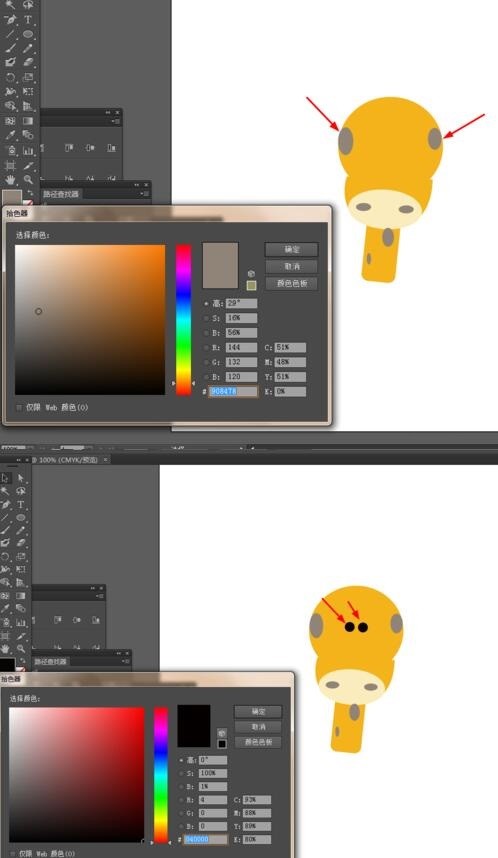Click the hex field showing 908478
The height and width of the screenshot is (858, 498).
pyautogui.click(x=233, y=391)
